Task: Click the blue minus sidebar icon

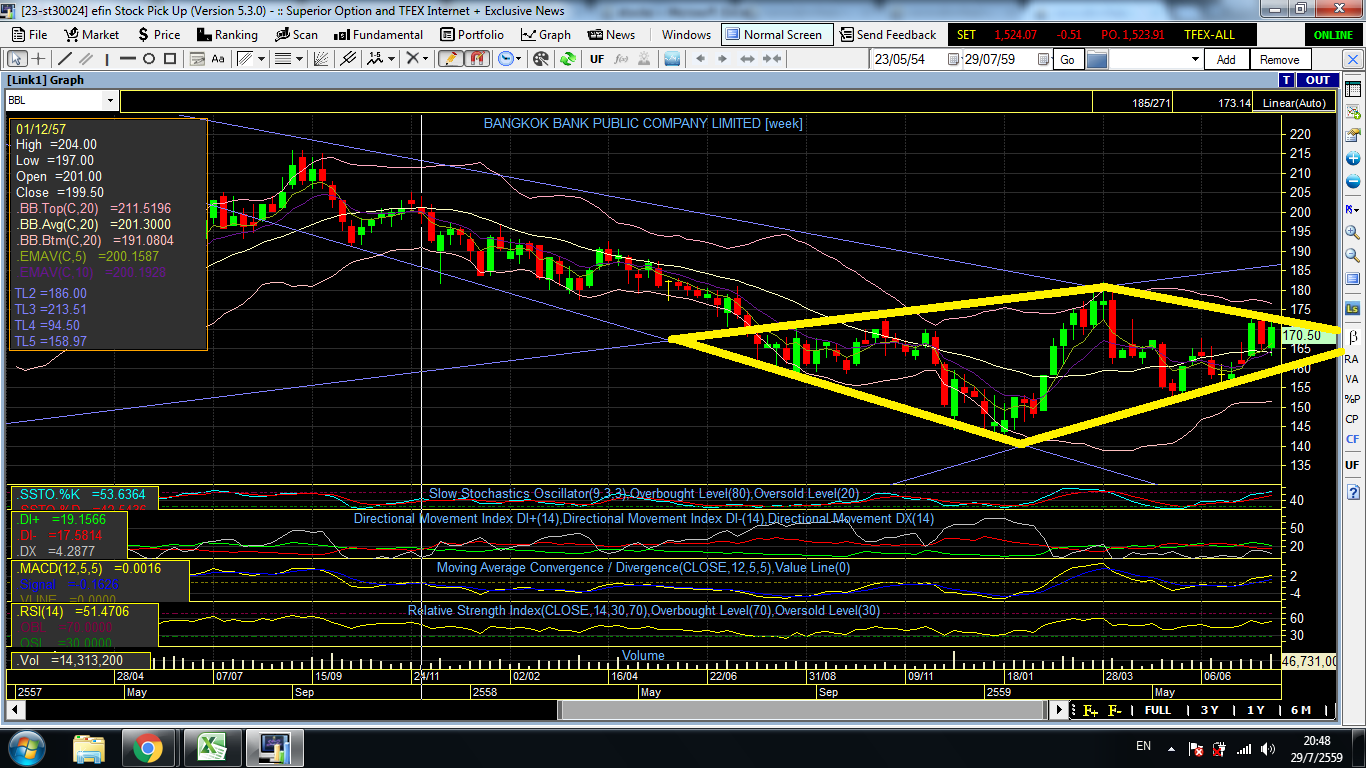Action: [1352, 182]
